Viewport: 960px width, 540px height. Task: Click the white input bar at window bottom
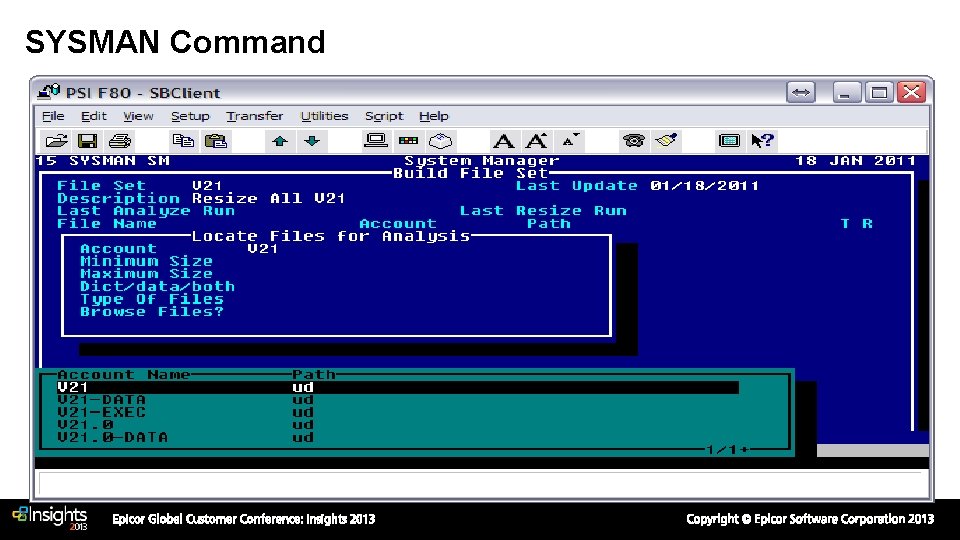481,484
